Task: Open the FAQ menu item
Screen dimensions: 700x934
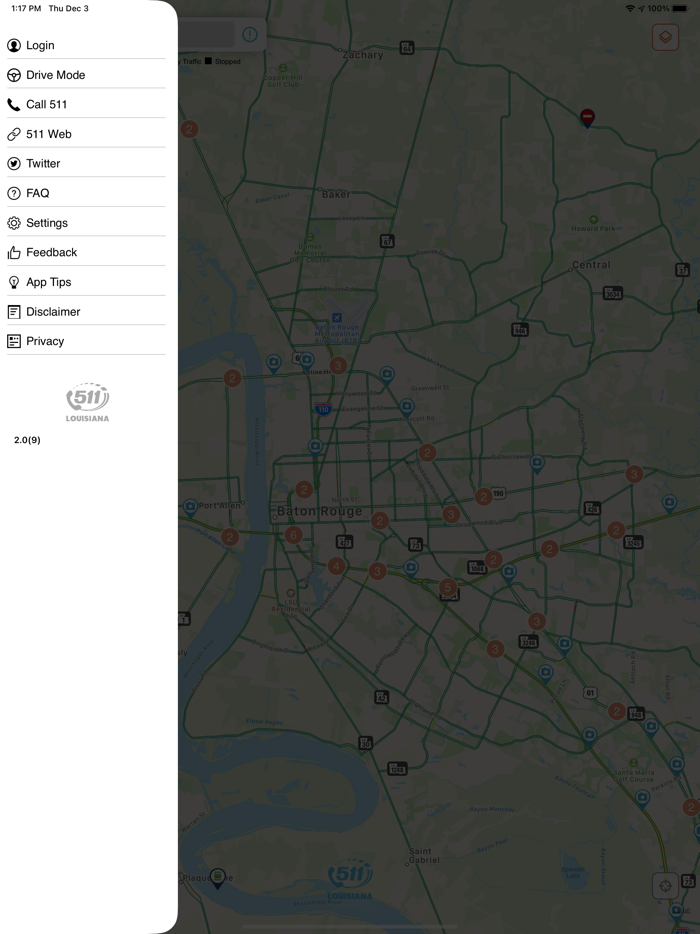Action: [x=37, y=193]
